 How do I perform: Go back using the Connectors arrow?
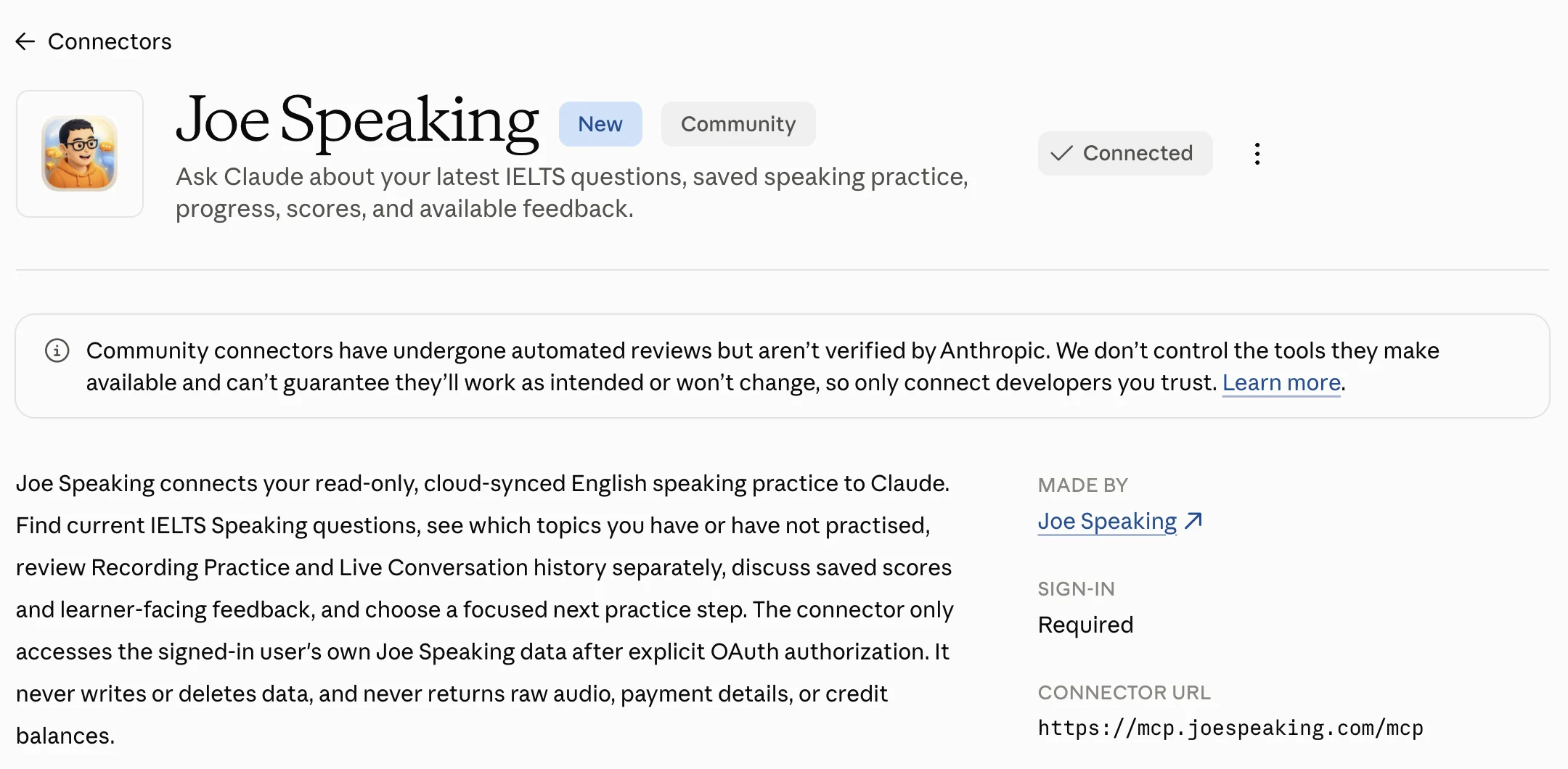coord(25,41)
